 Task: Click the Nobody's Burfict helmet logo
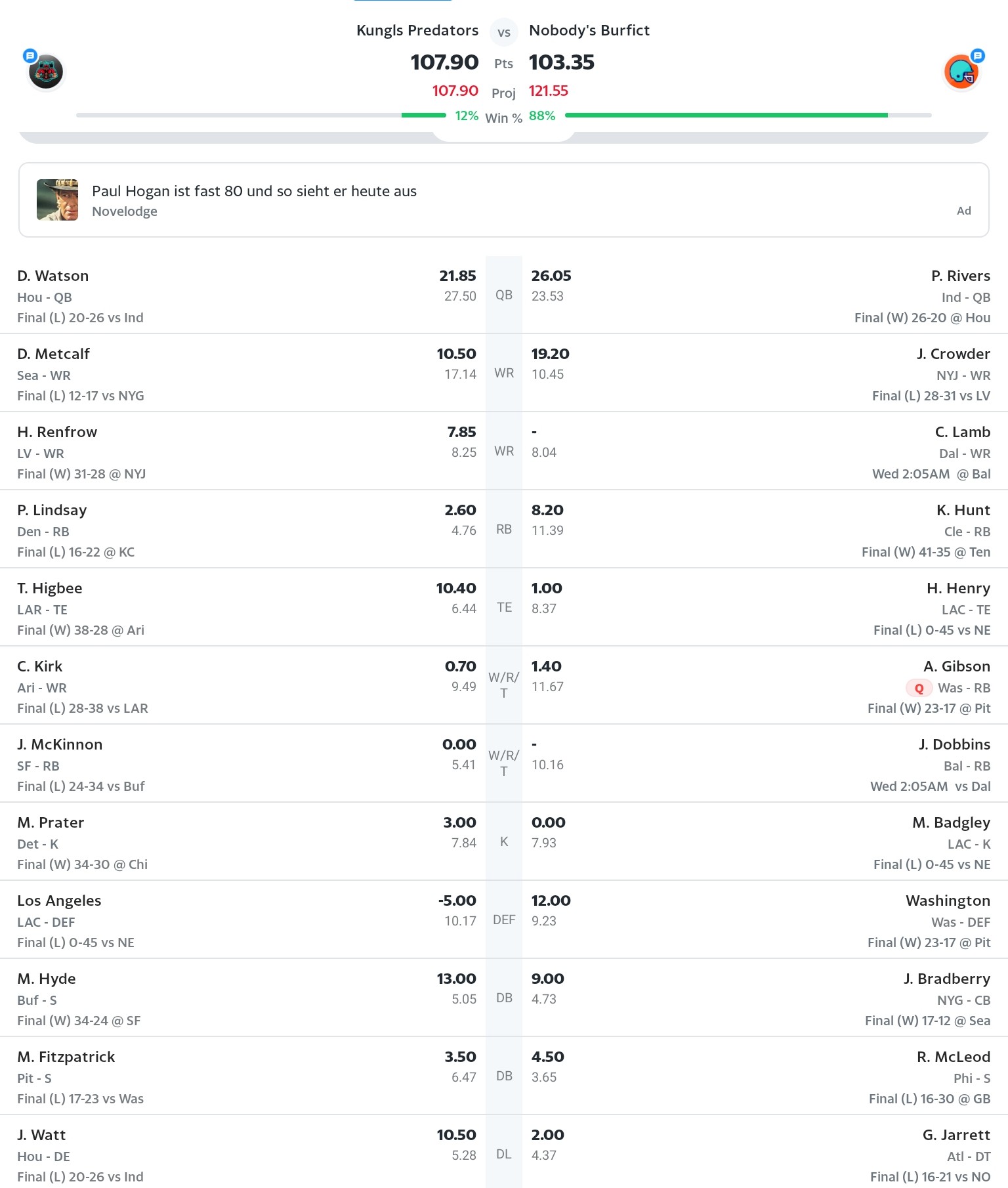pos(961,72)
